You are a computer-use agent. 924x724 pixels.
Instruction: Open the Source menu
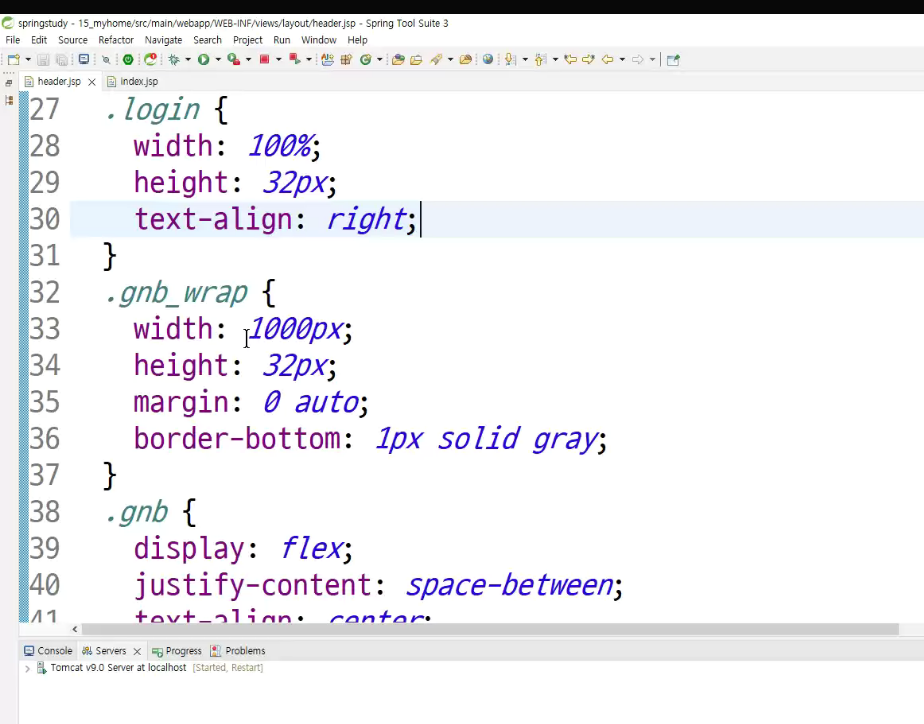[x=72, y=40]
